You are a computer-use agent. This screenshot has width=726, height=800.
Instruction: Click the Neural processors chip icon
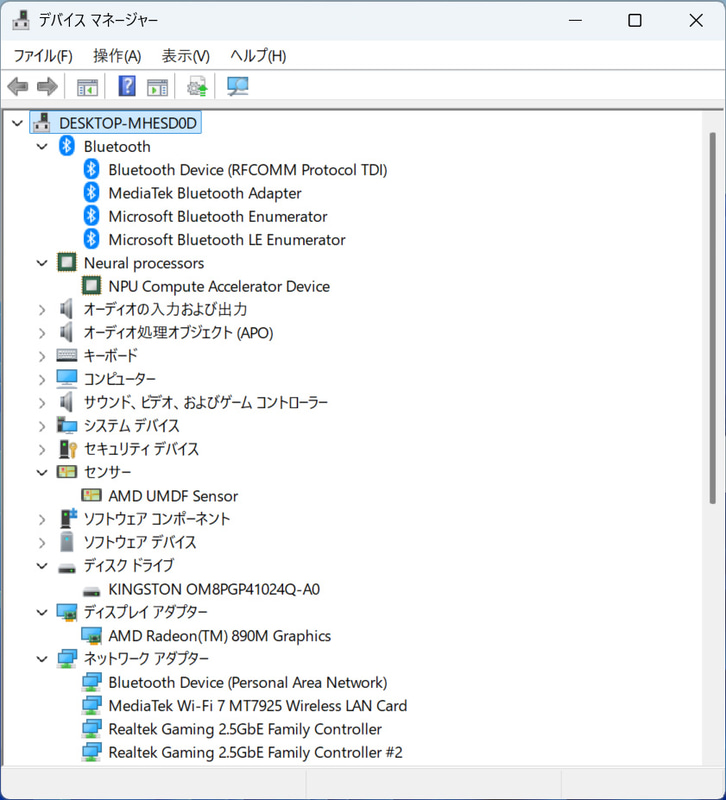[x=67, y=262]
